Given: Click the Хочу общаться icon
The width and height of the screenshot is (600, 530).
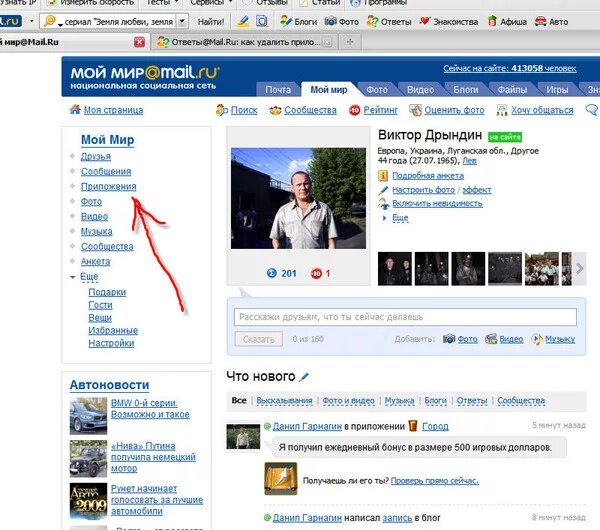Looking at the screenshot, I should (502, 110).
